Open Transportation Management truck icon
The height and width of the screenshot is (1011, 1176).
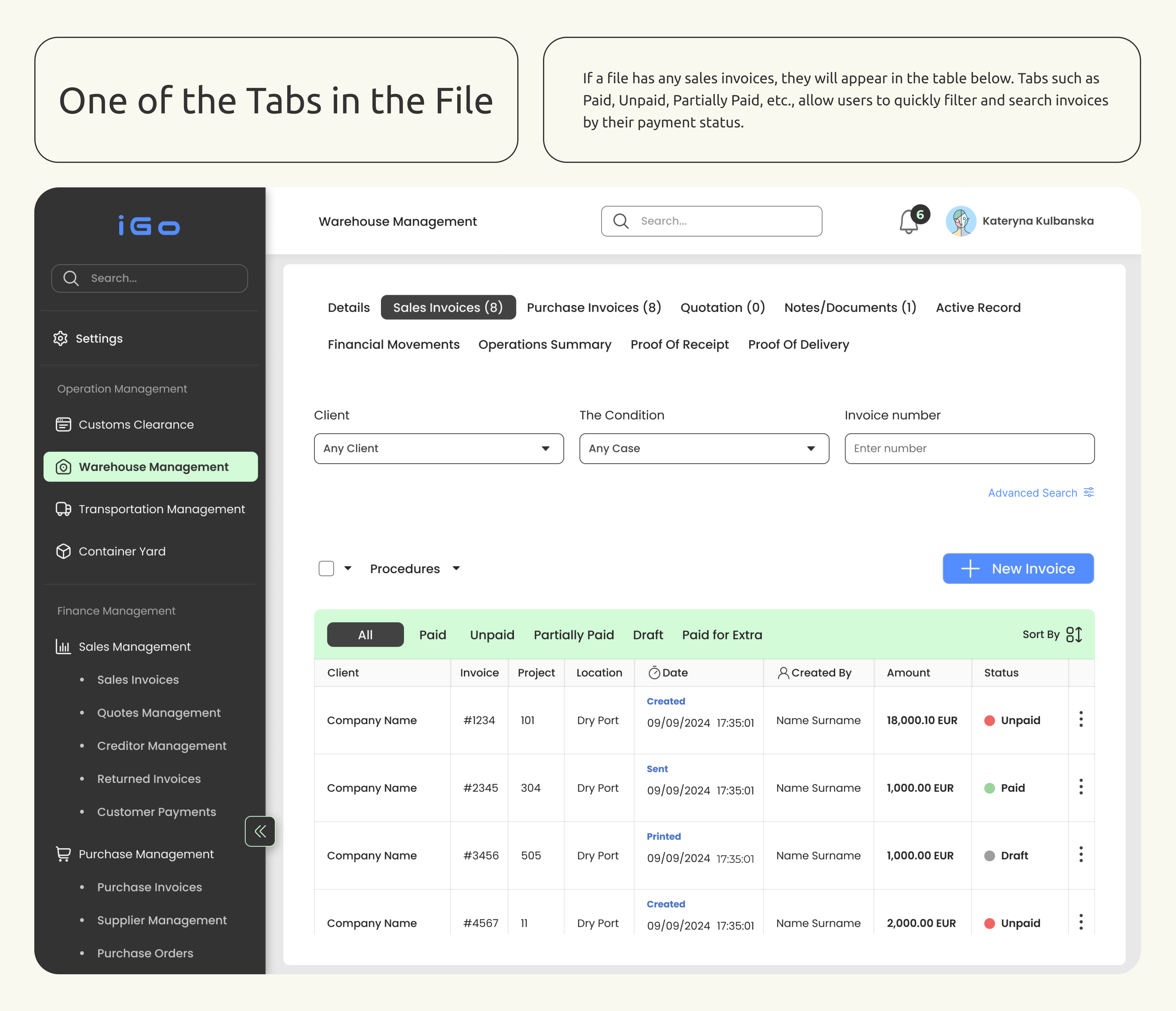click(63, 509)
